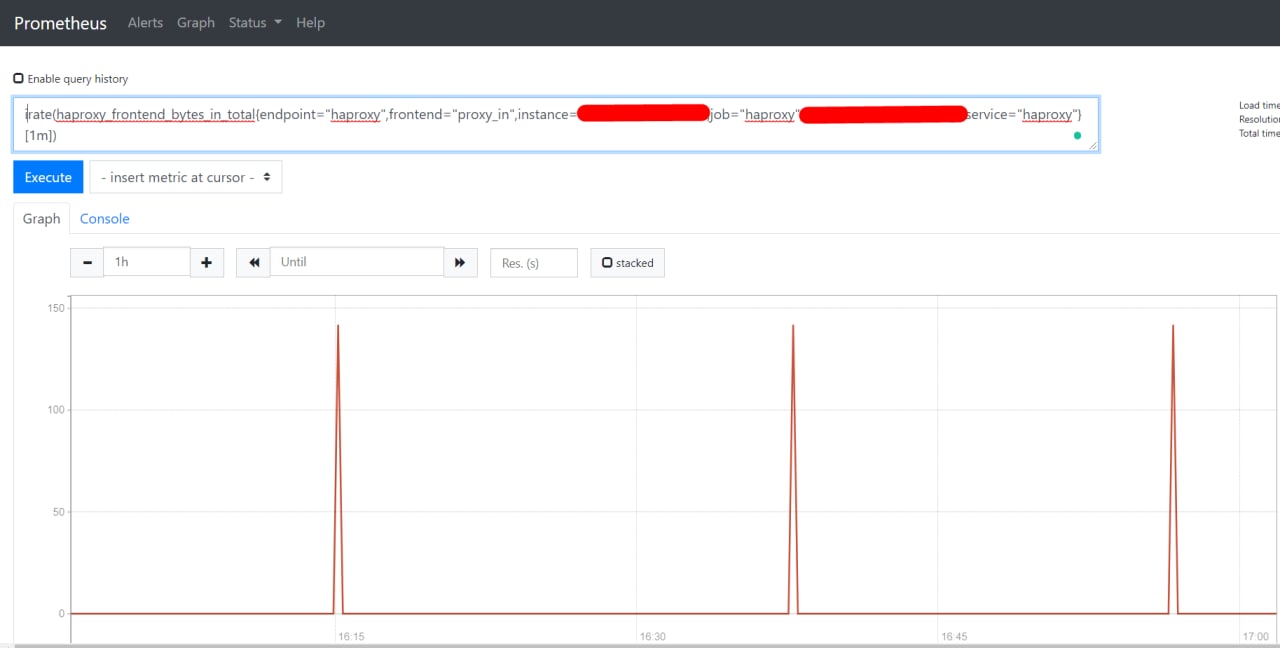Enable query history checkbox
The width and height of the screenshot is (1280, 648).
point(18,78)
